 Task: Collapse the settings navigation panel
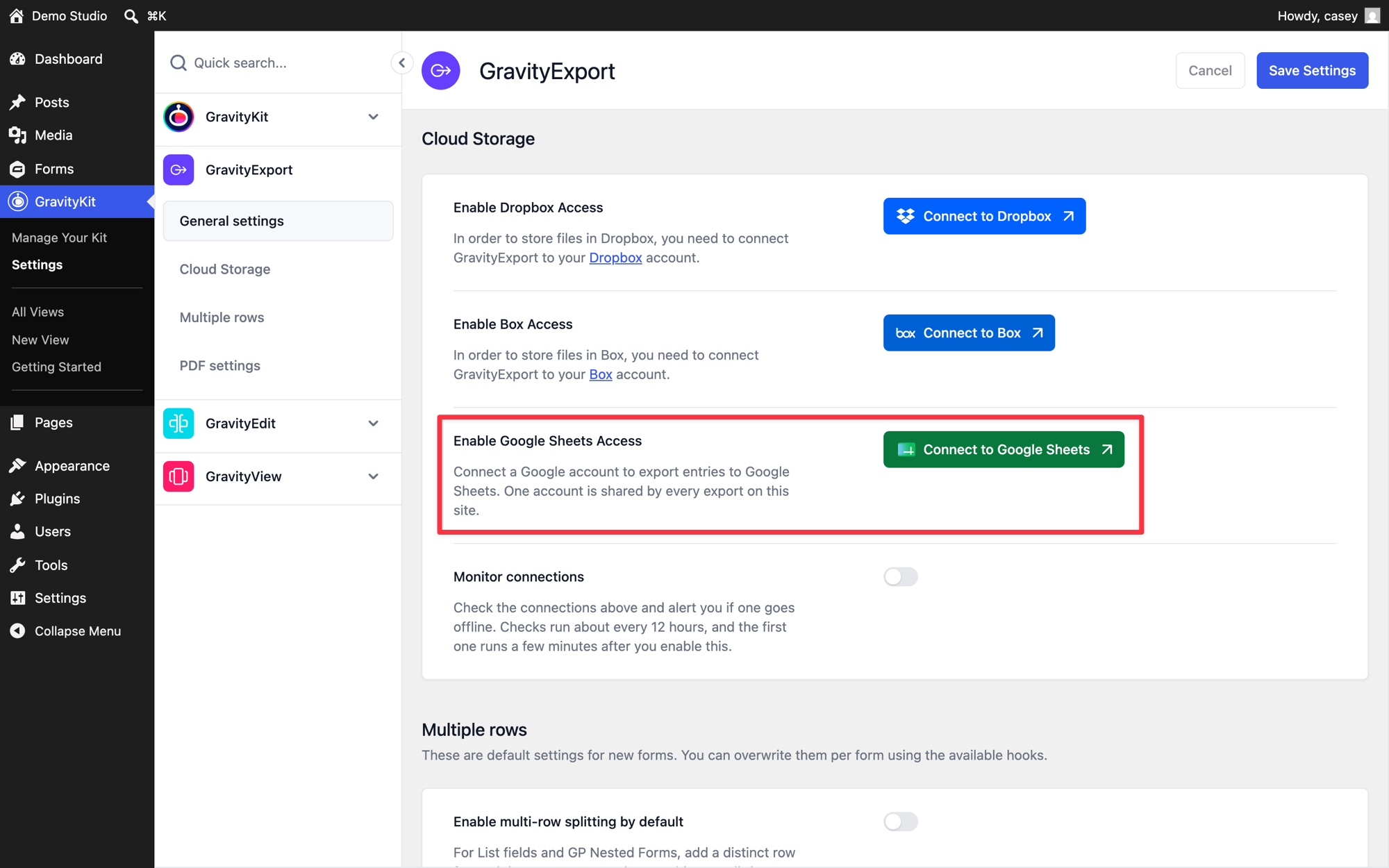pos(401,62)
